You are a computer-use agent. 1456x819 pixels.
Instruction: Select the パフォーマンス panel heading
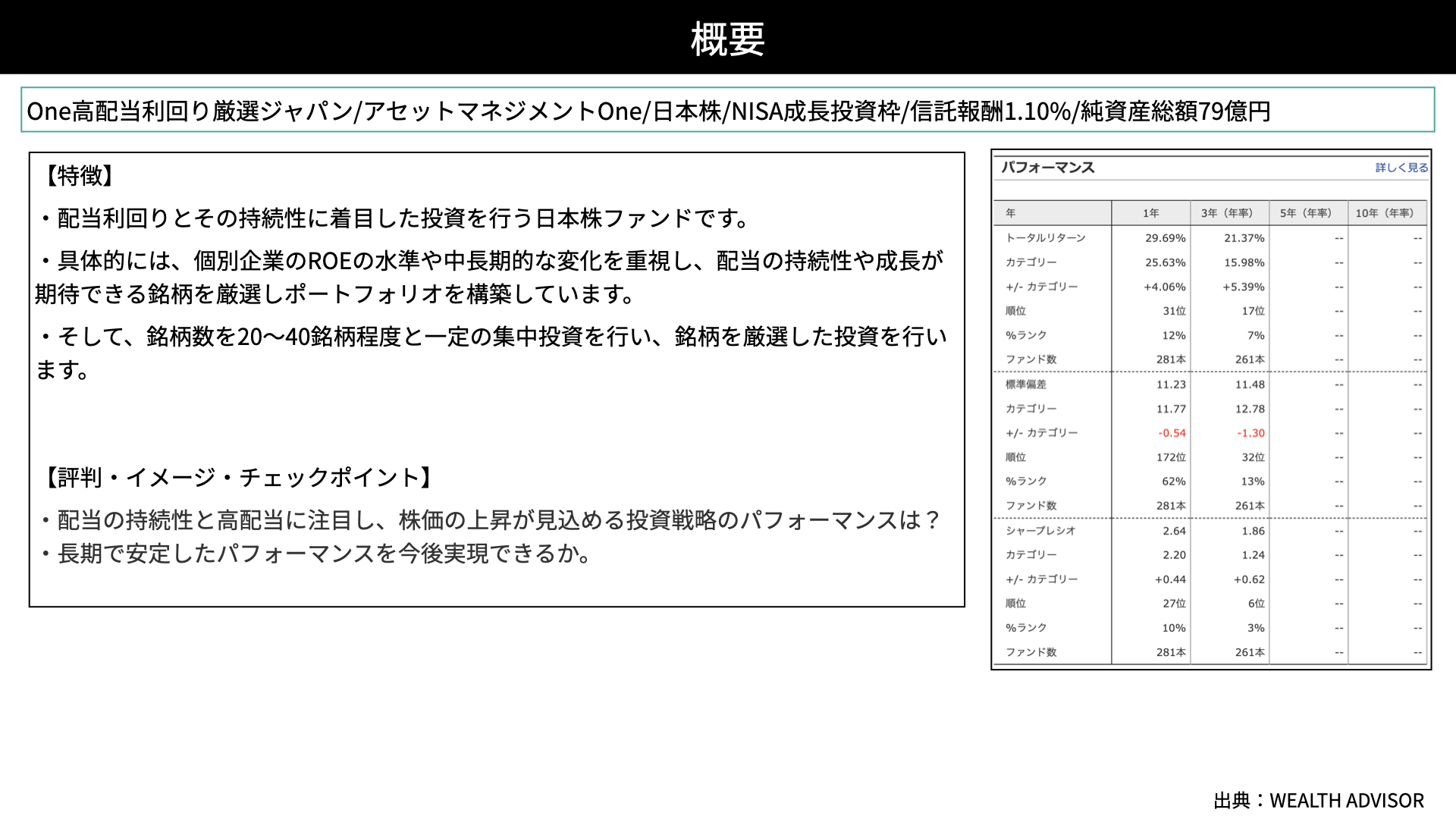click(1047, 168)
